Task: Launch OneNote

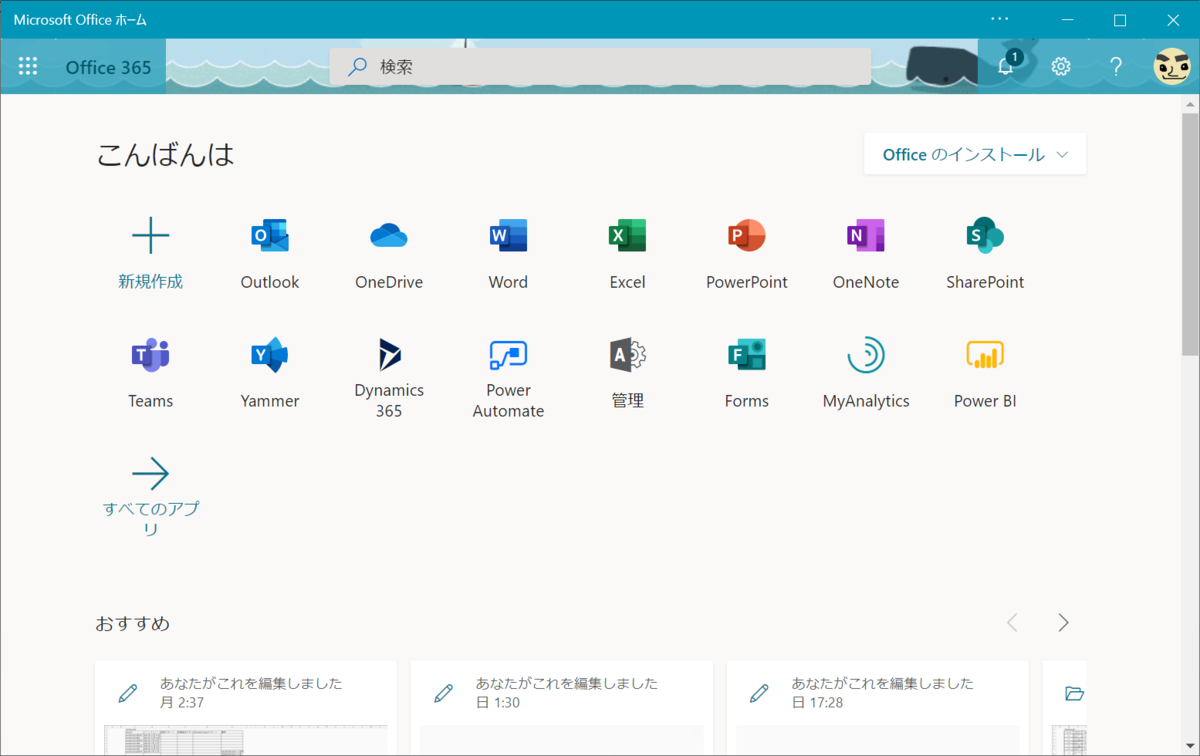Action: [x=866, y=255]
